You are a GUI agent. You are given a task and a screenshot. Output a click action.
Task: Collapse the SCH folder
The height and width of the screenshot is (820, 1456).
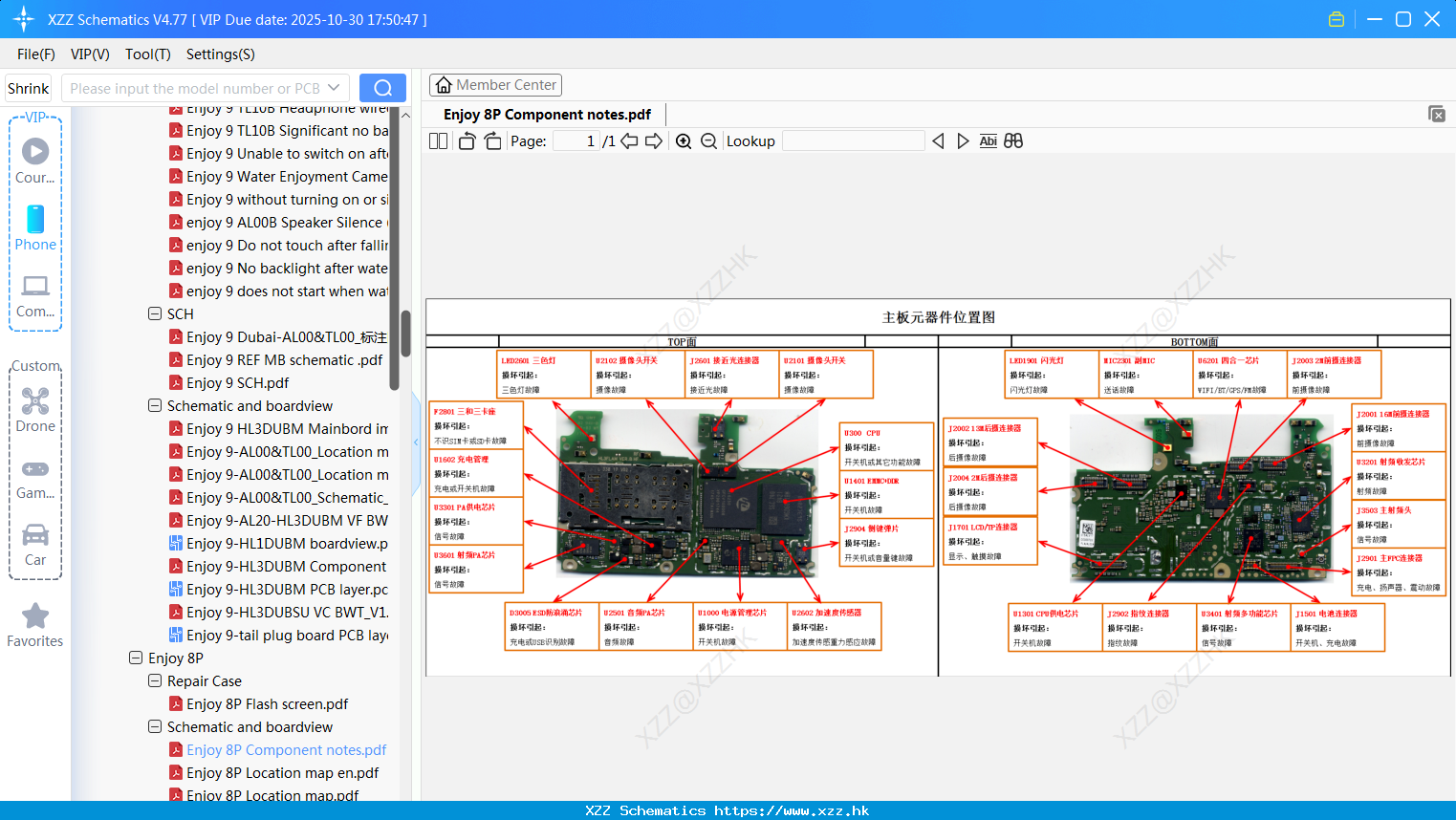click(x=155, y=313)
